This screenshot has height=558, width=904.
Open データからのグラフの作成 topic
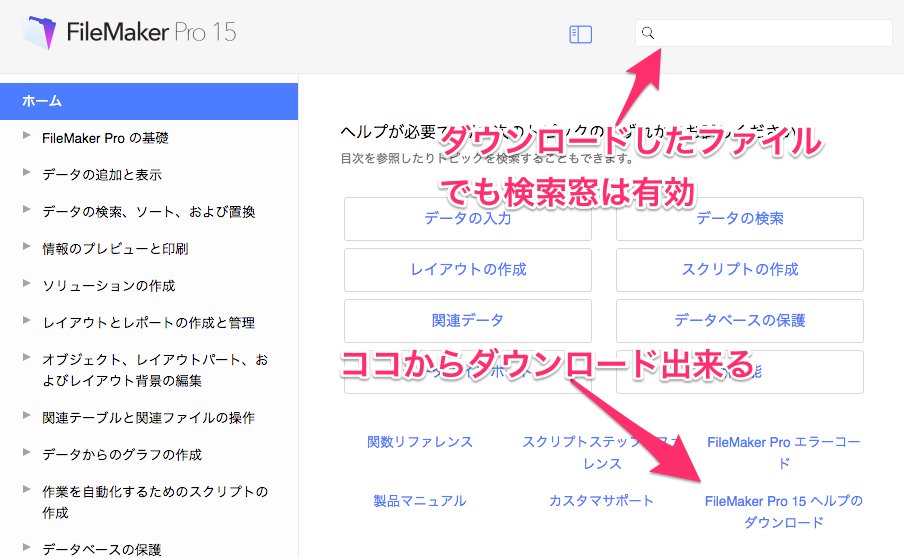tap(122, 455)
